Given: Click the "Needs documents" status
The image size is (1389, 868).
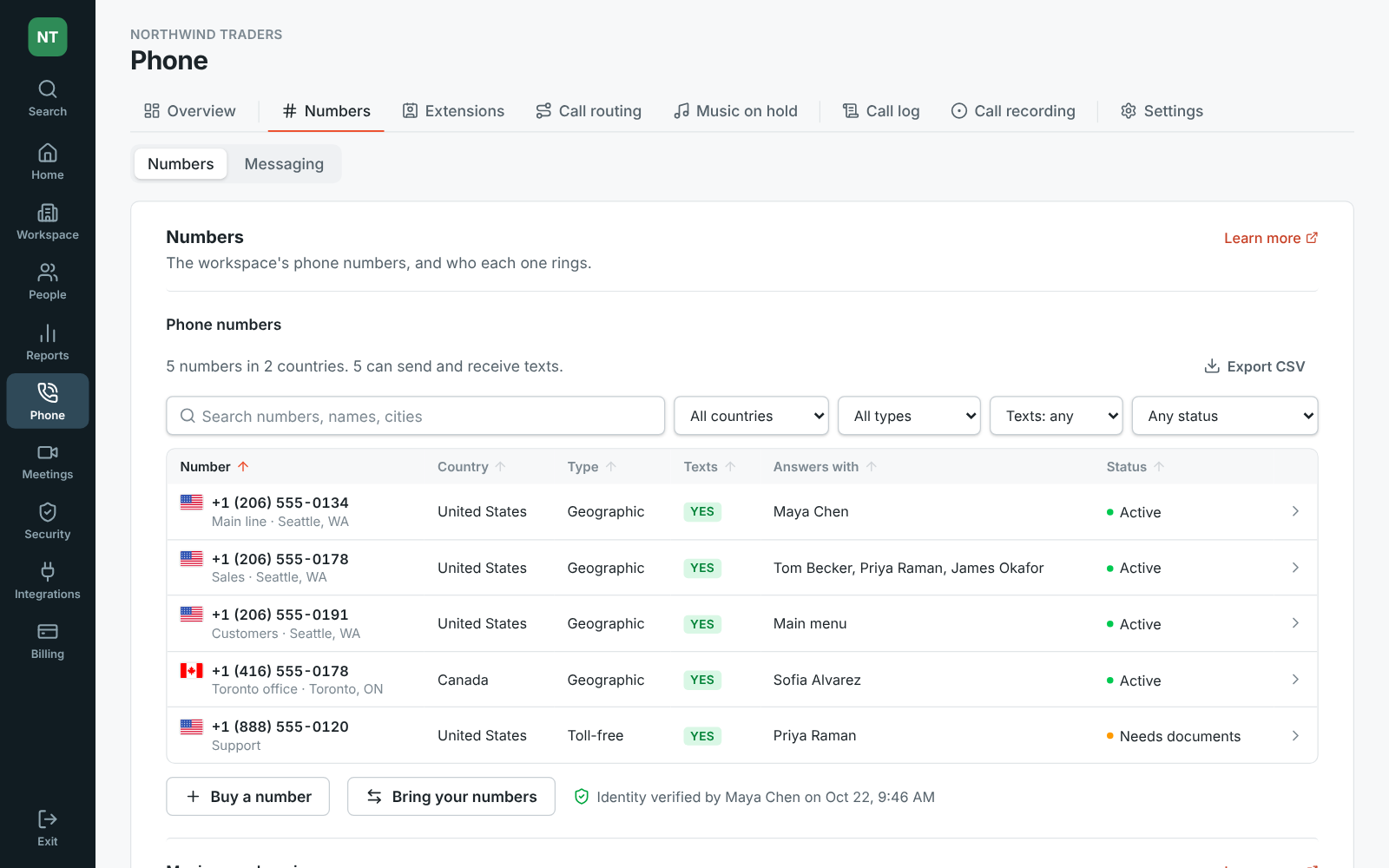Looking at the screenshot, I should [1174, 736].
